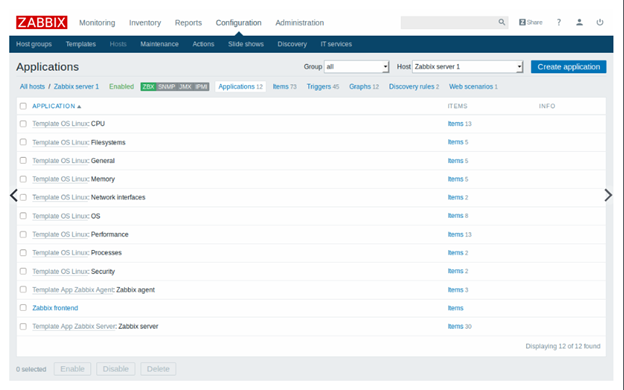Go to Templates submenu
Viewport: 624px width, 390px height.
(x=81, y=44)
